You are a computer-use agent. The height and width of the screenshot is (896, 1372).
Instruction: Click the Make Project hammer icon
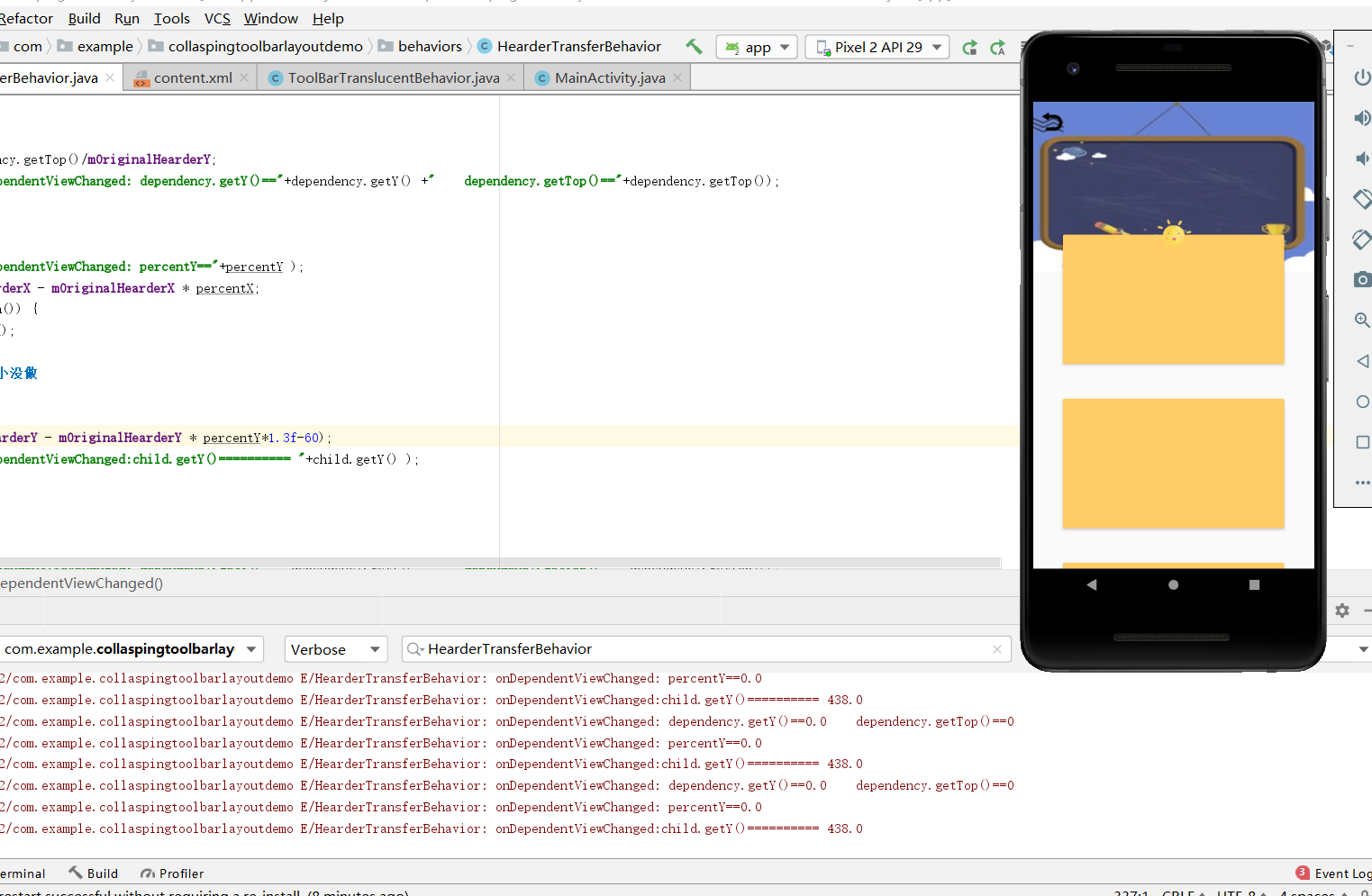point(694,46)
